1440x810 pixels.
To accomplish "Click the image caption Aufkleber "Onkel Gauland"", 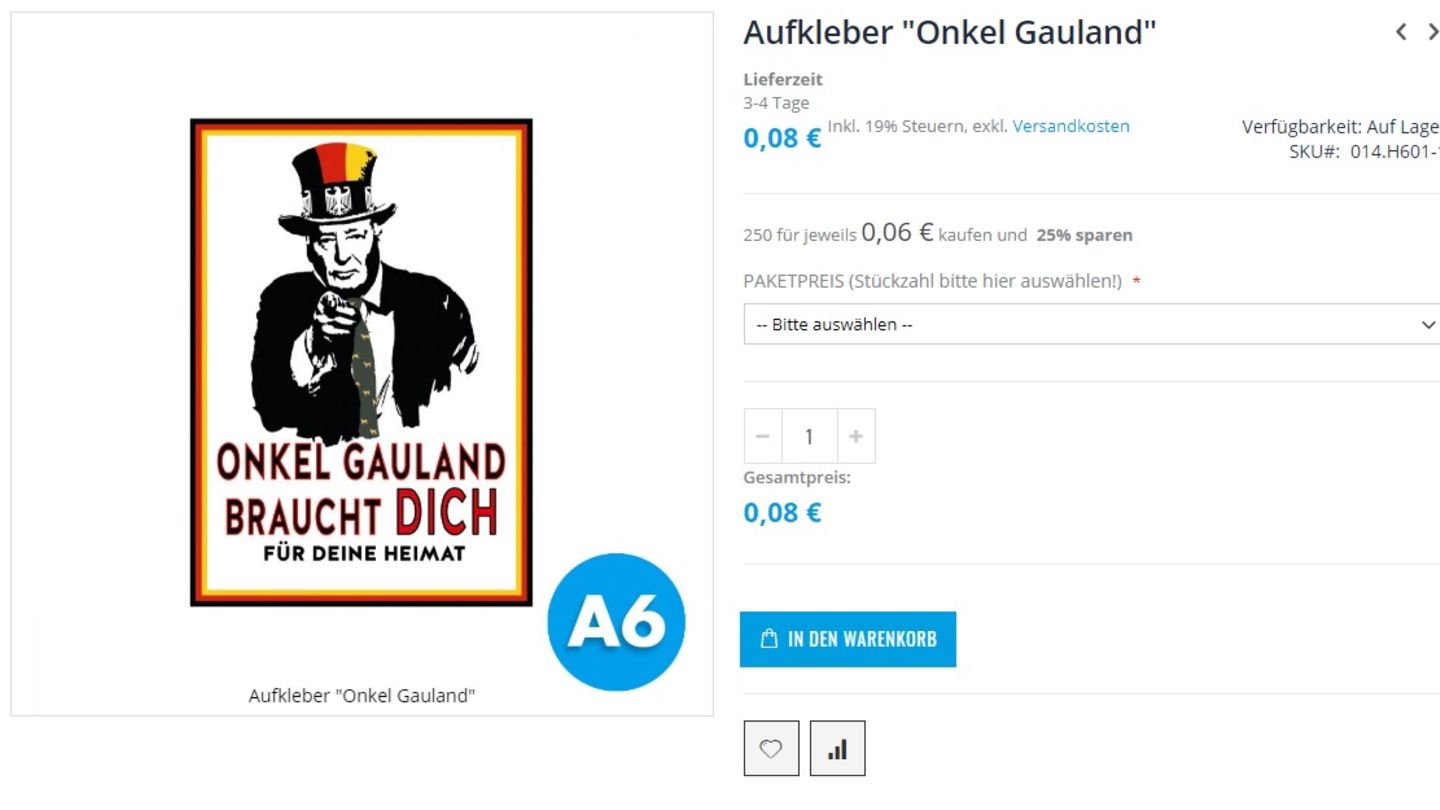I will click(362, 695).
